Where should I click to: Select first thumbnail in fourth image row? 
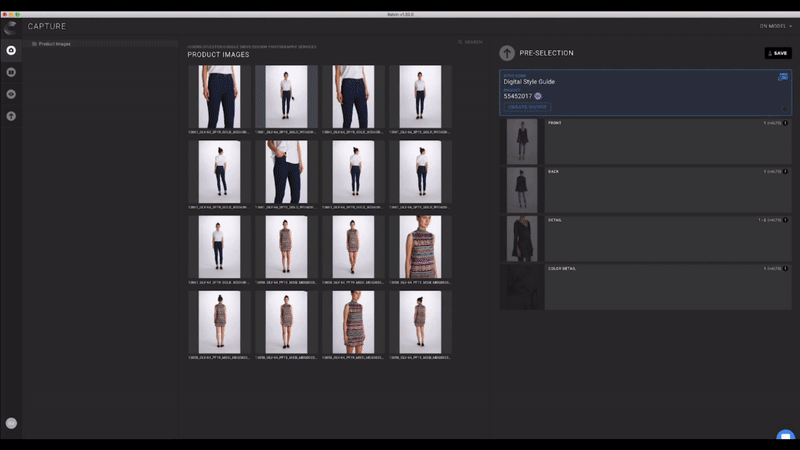tap(219, 322)
